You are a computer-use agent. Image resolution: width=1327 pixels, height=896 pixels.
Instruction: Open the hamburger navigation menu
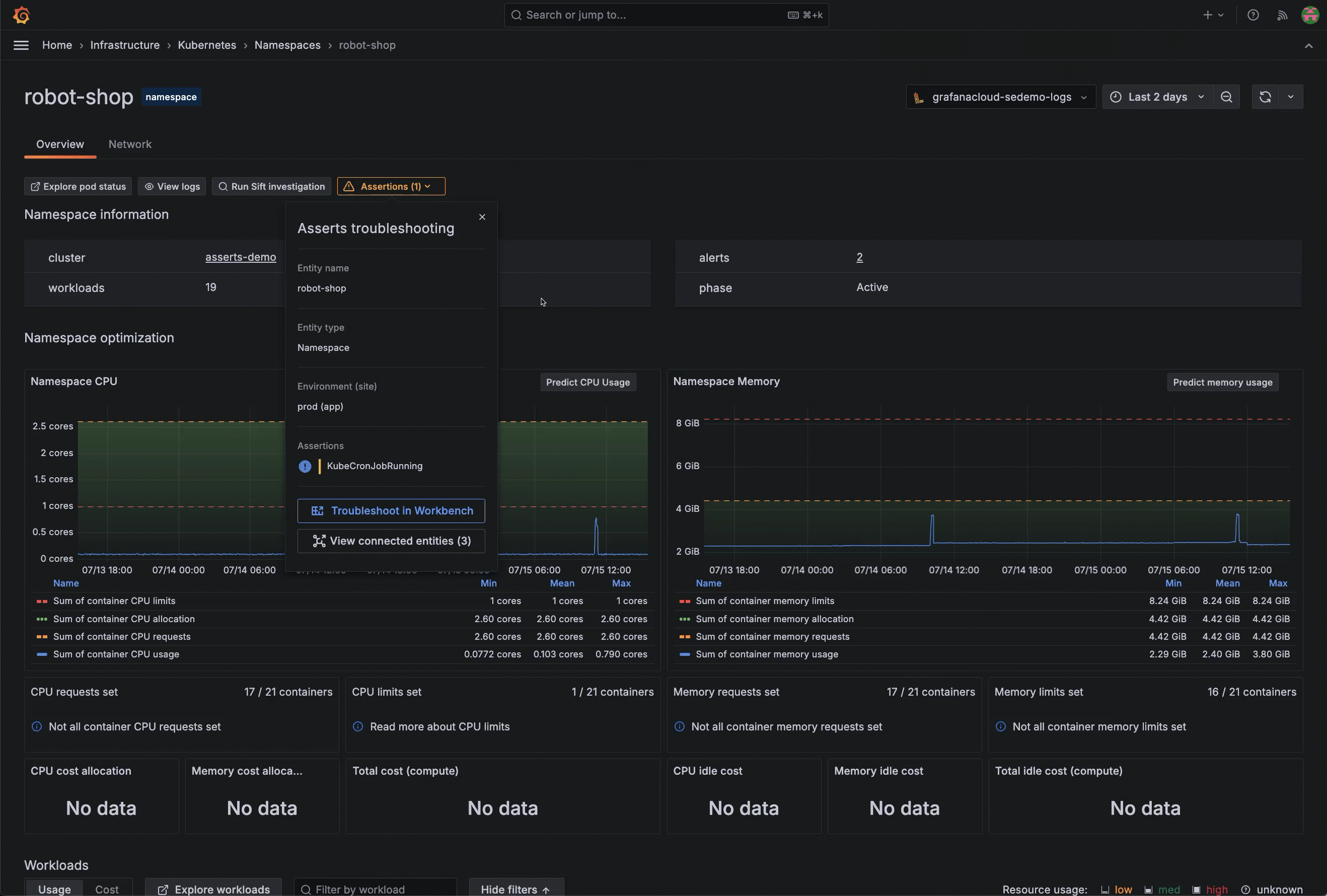[21, 45]
